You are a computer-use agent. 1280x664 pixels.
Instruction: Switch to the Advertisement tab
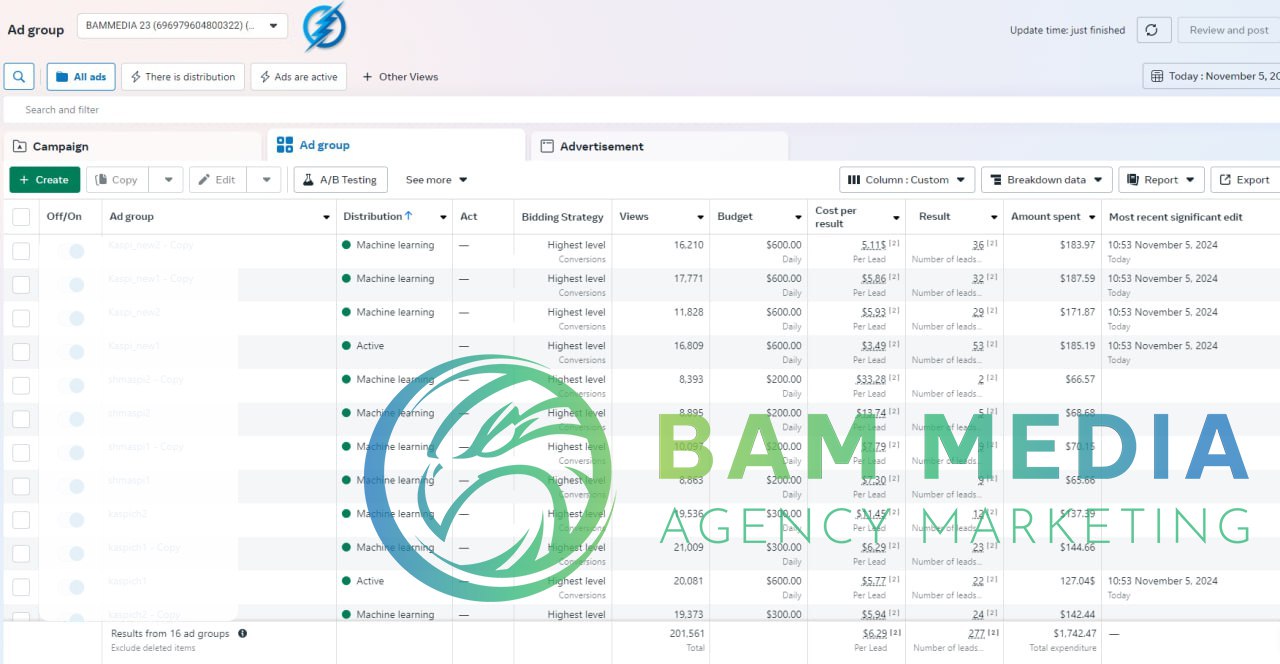(x=659, y=146)
